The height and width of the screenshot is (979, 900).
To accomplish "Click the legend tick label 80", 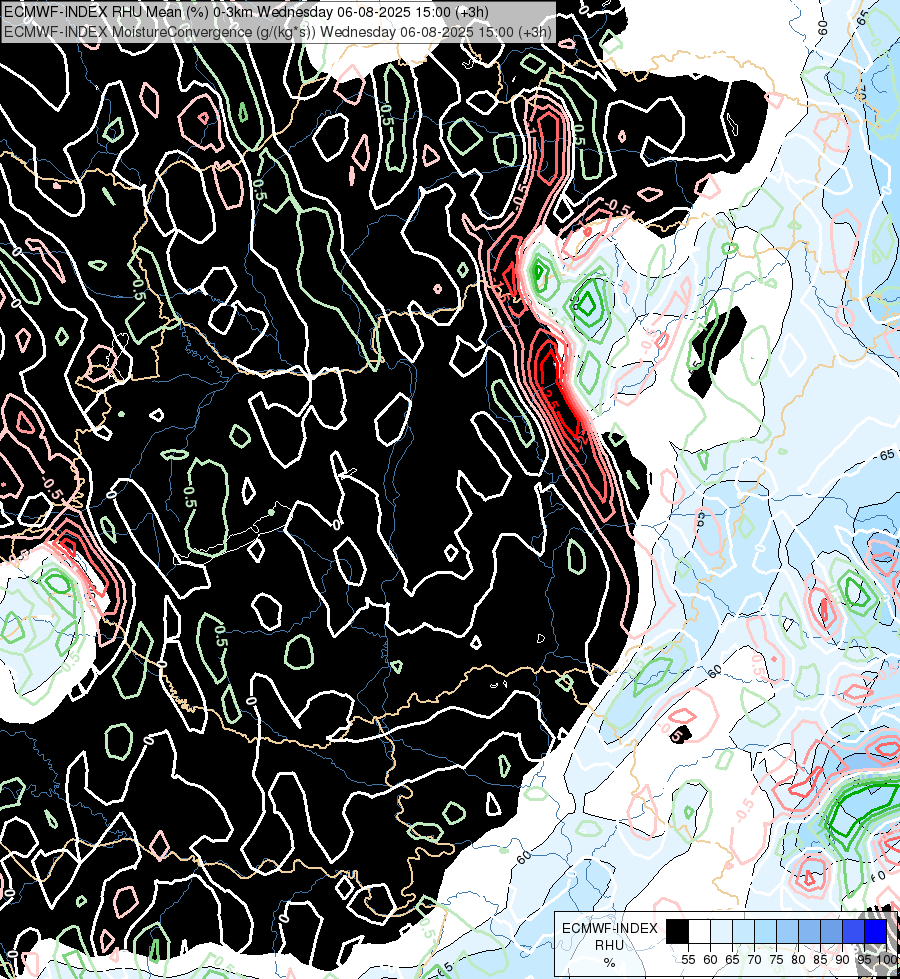I will pyautogui.click(x=798, y=960).
